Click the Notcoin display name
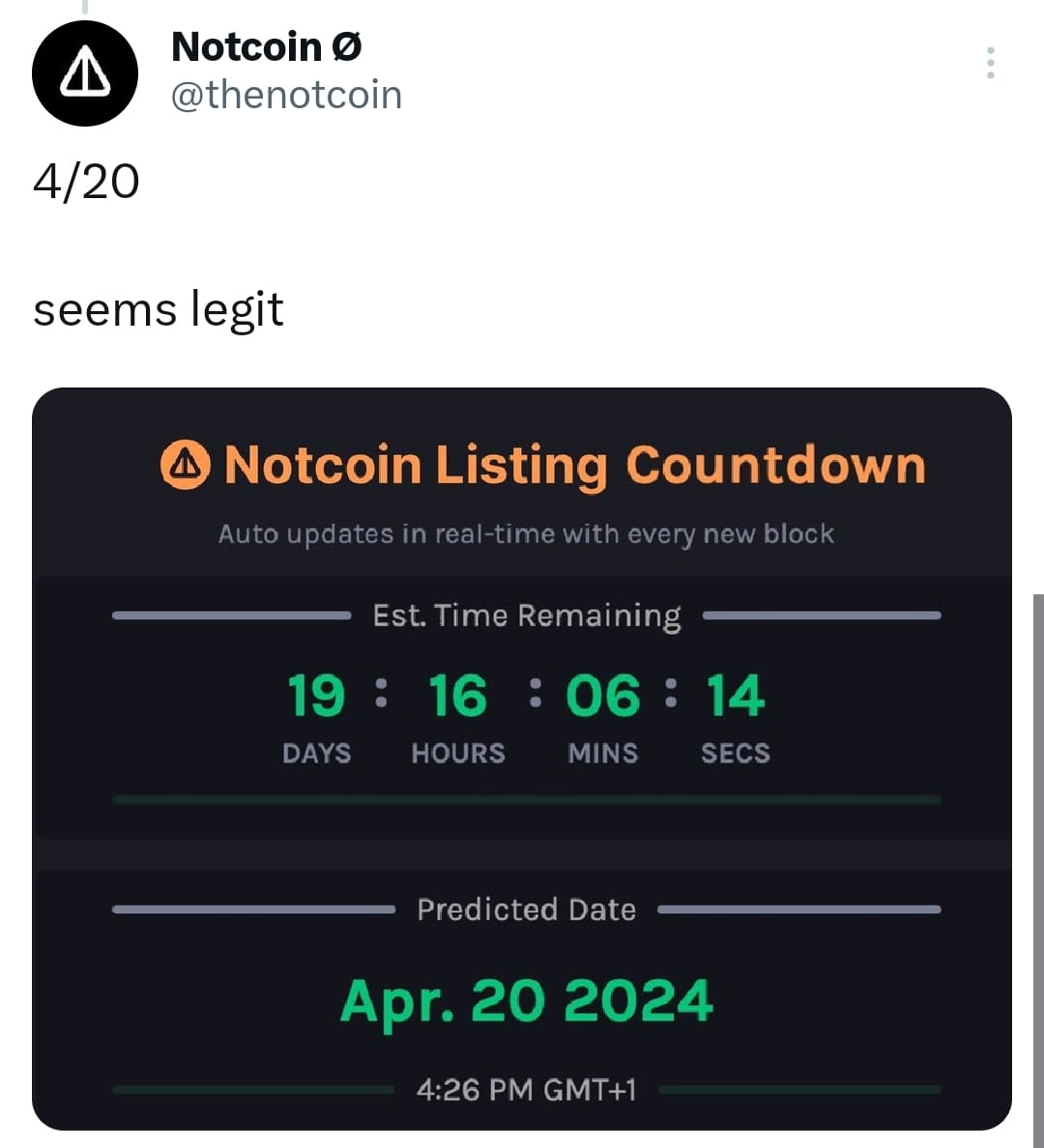The image size is (1044, 1148). [266, 46]
